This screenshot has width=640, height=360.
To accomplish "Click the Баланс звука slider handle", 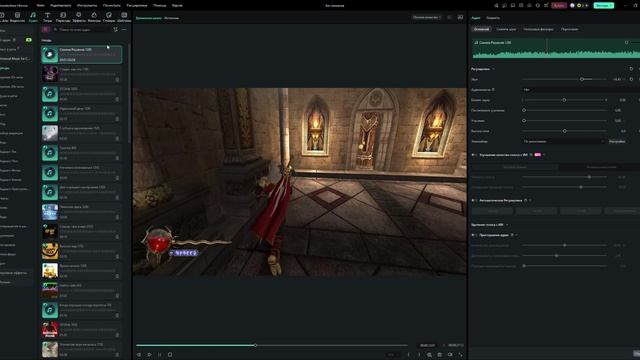I will point(564,100).
